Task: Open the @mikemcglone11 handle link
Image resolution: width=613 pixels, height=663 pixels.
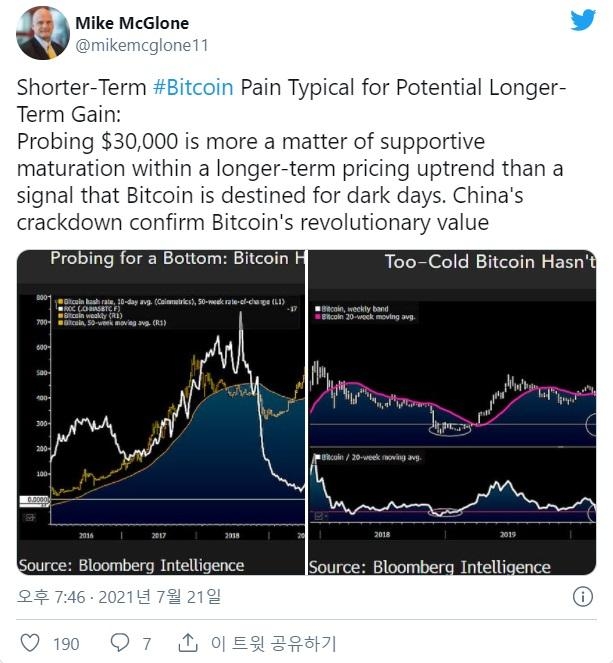Action: click(142, 45)
